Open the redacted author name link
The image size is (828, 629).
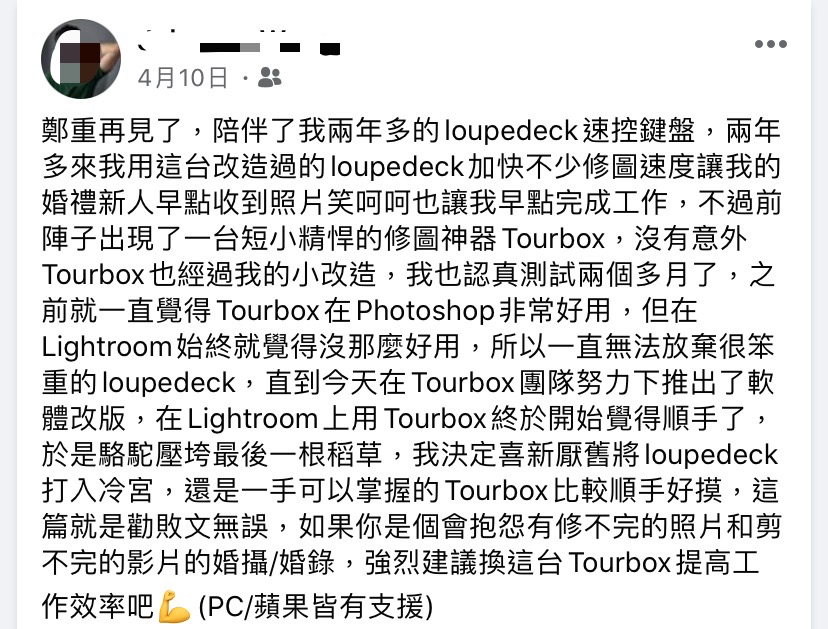(239, 45)
